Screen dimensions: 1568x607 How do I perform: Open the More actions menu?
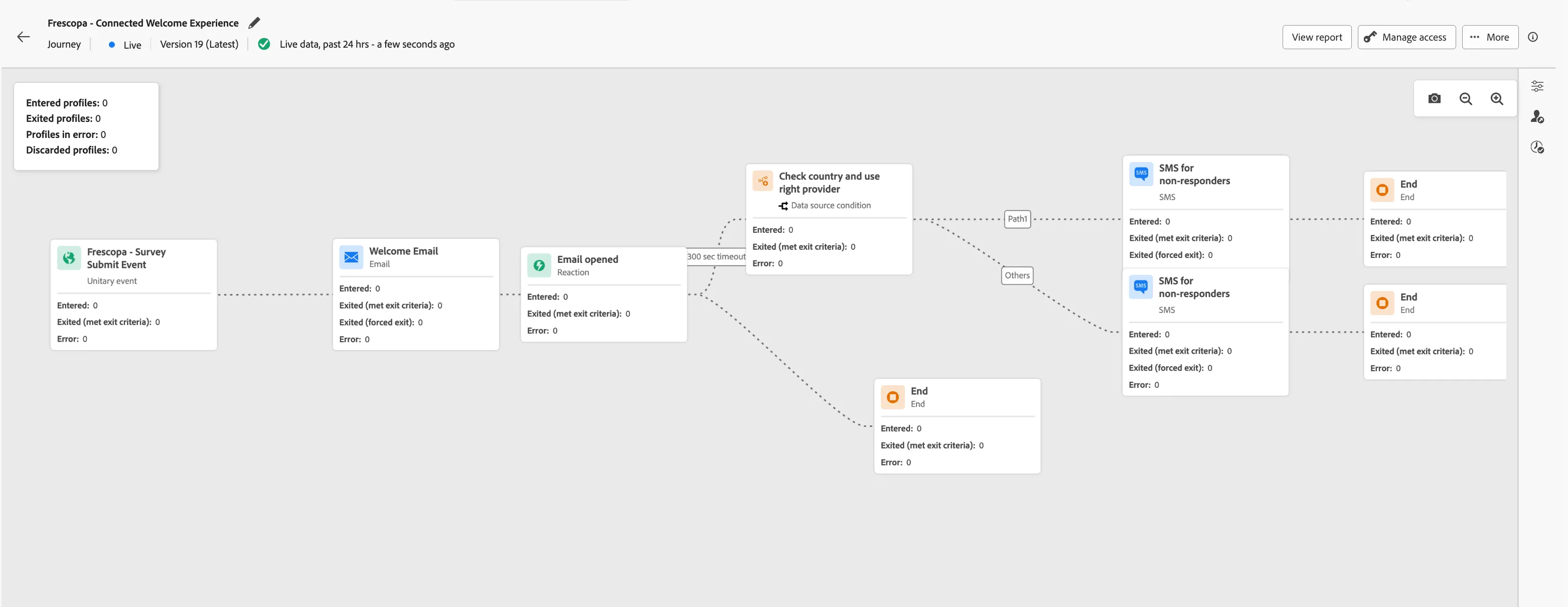[1489, 37]
